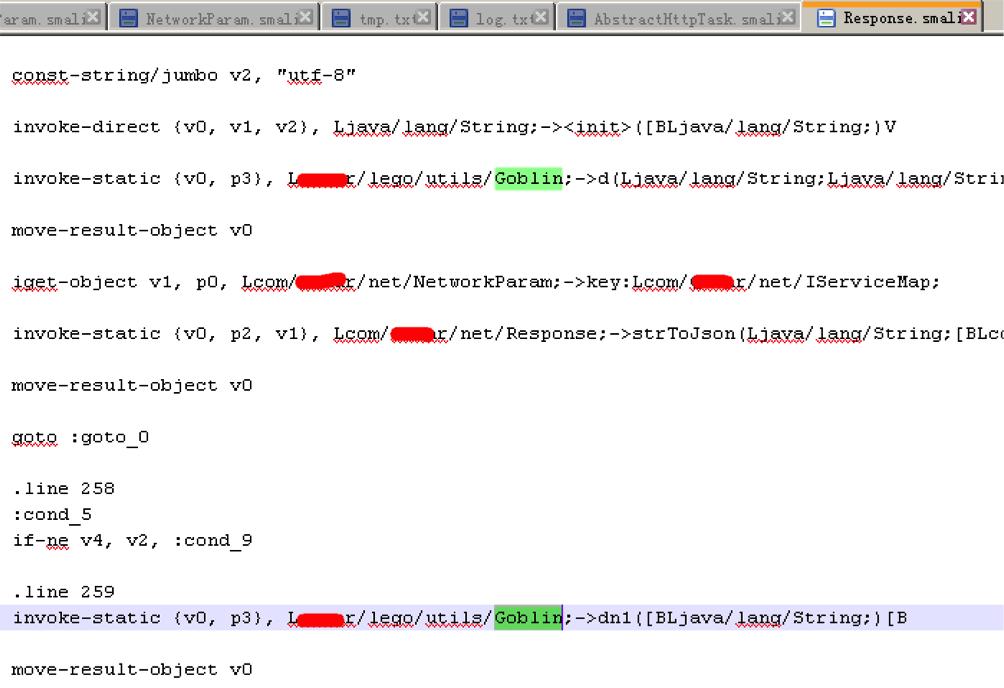Click the disk icon on log.txt tab
The image size is (1004, 688).
[x=459, y=18]
